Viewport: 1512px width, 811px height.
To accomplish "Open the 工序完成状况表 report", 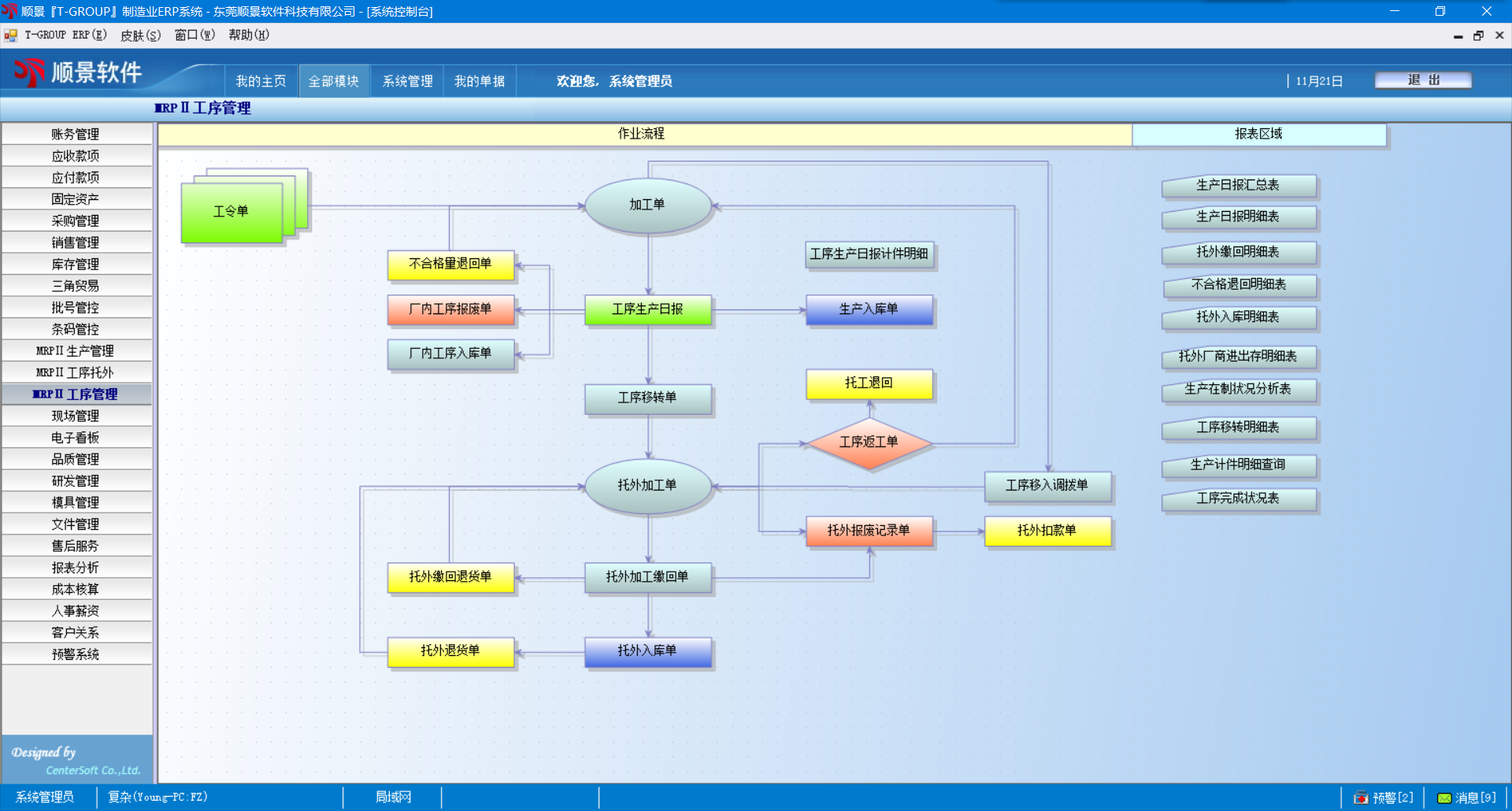I will (x=1238, y=498).
